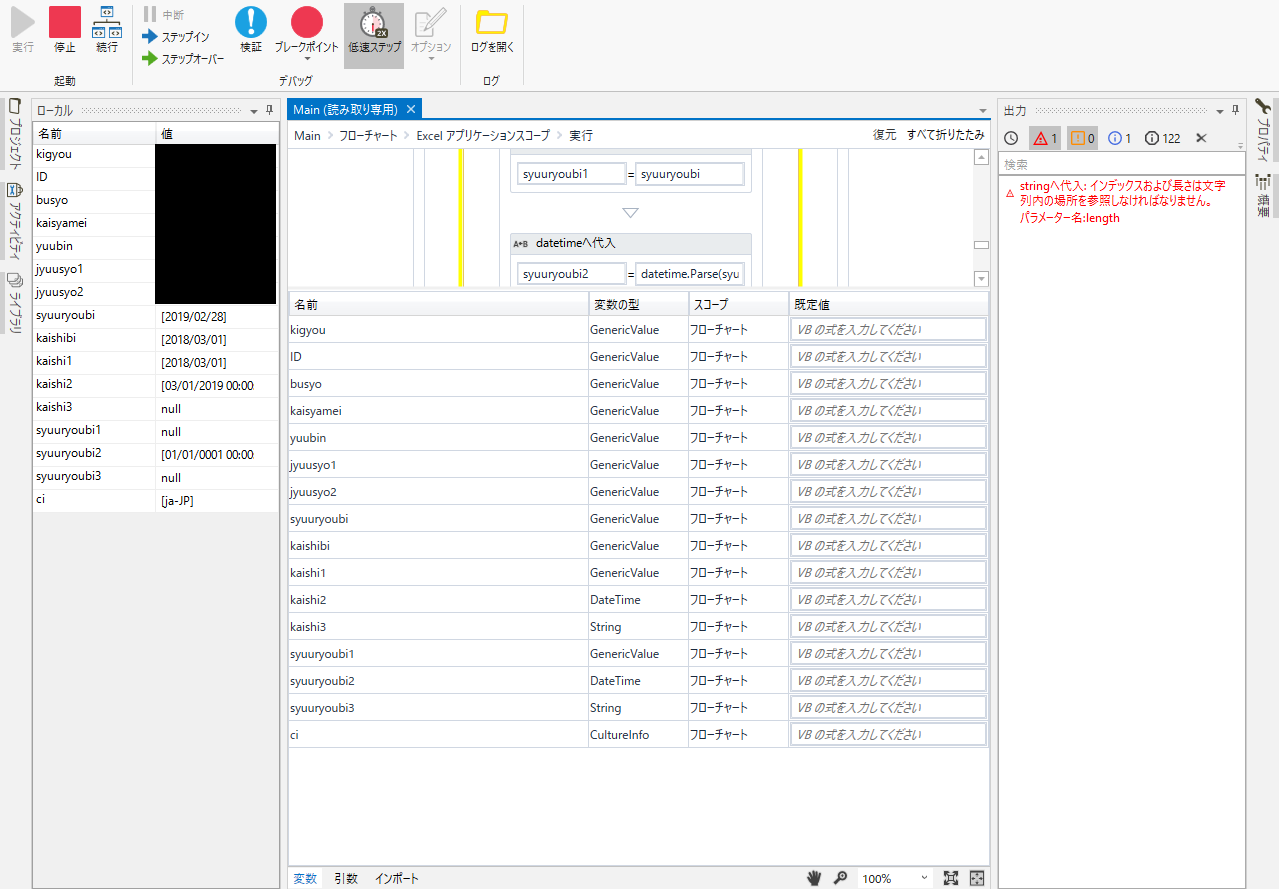Open the ライブラリ side panel tab
This screenshot has width=1279, height=889.
click(x=14, y=303)
